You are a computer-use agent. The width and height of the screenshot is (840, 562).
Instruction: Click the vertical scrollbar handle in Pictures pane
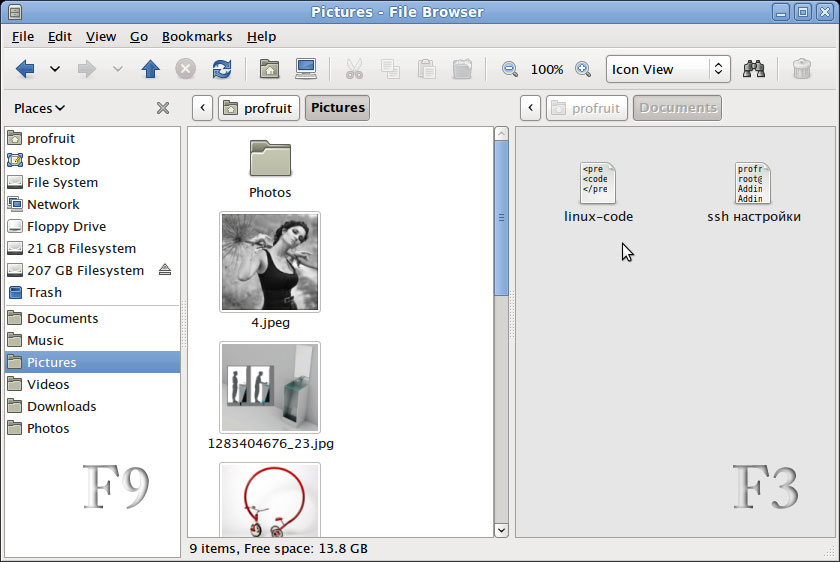(x=501, y=218)
